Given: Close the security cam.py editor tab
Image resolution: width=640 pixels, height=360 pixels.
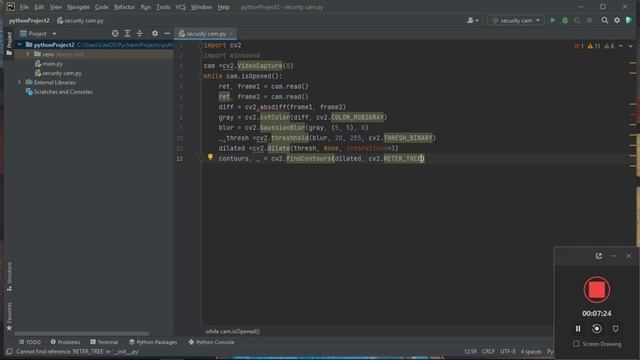Looking at the screenshot, I should coord(231,33).
